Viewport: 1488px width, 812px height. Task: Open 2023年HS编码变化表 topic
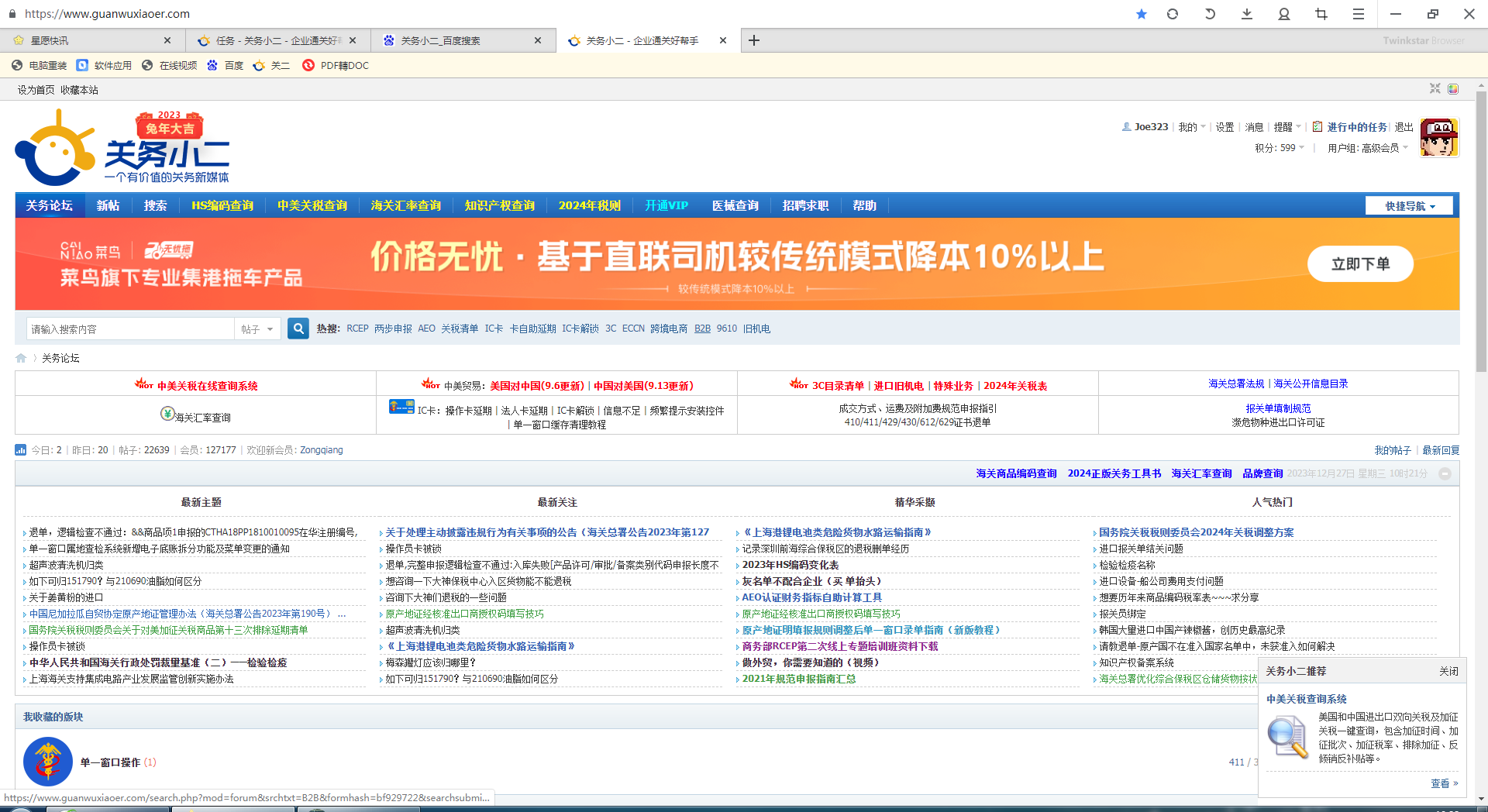tap(790, 565)
